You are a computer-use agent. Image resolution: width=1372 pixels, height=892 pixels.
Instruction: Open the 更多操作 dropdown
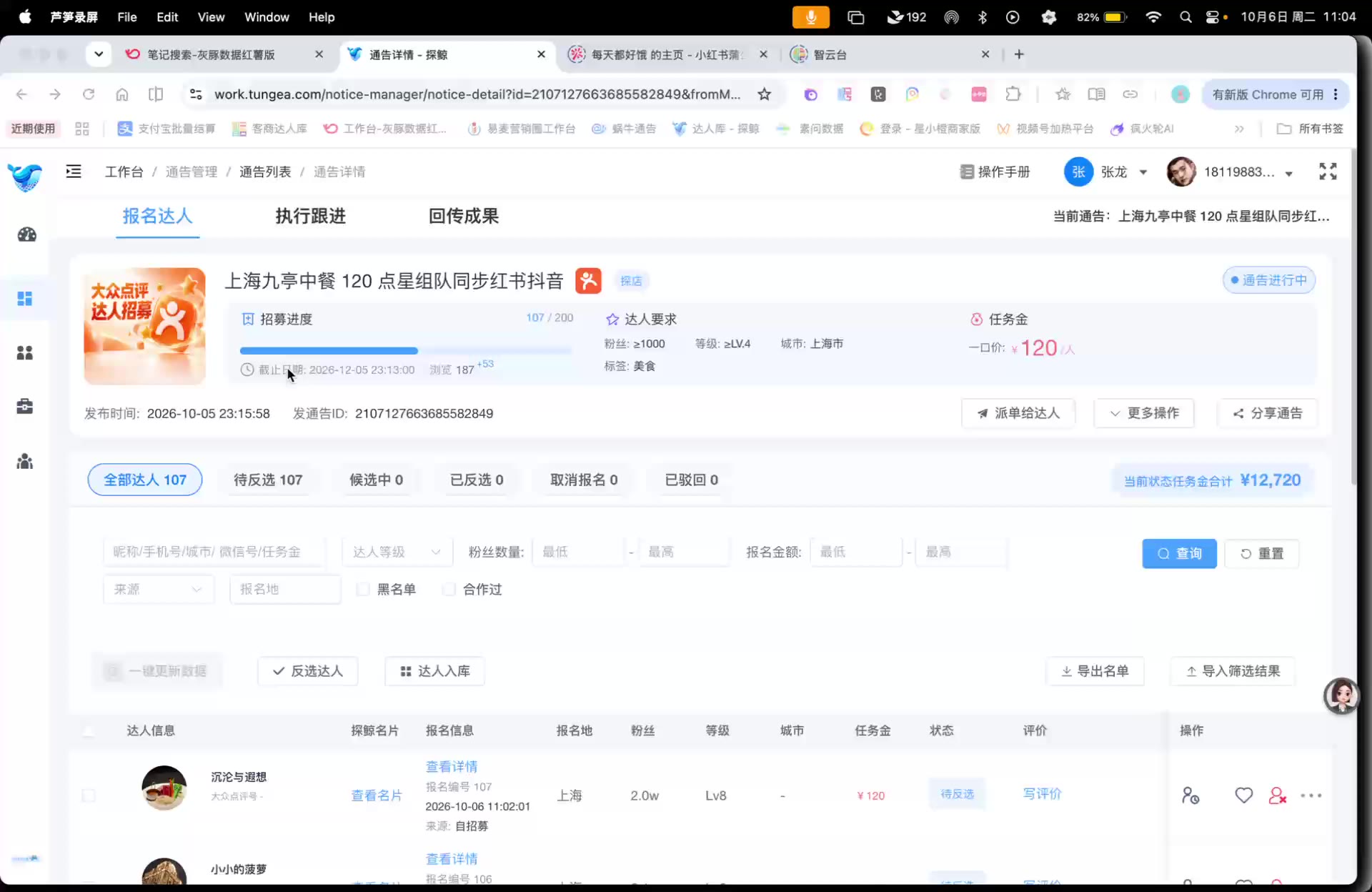[x=1144, y=413]
